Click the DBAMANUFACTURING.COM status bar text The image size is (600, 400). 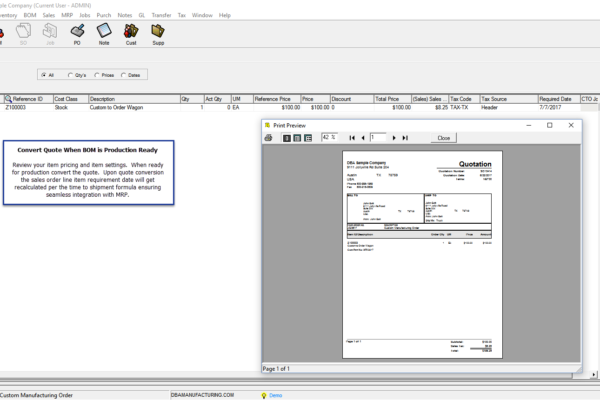click(x=202, y=395)
